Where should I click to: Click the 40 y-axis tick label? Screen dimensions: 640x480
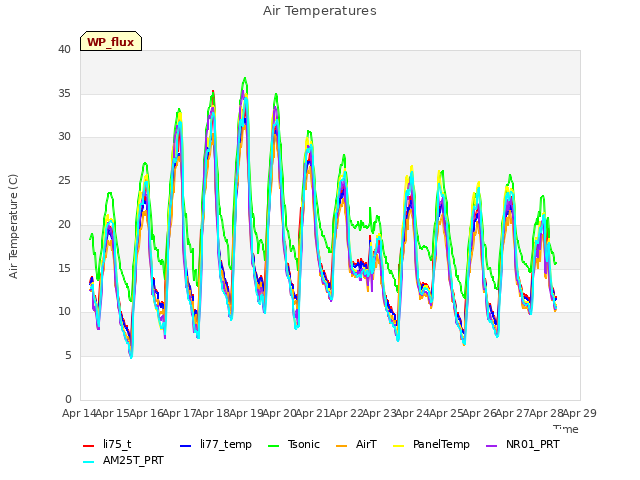tap(64, 50)
